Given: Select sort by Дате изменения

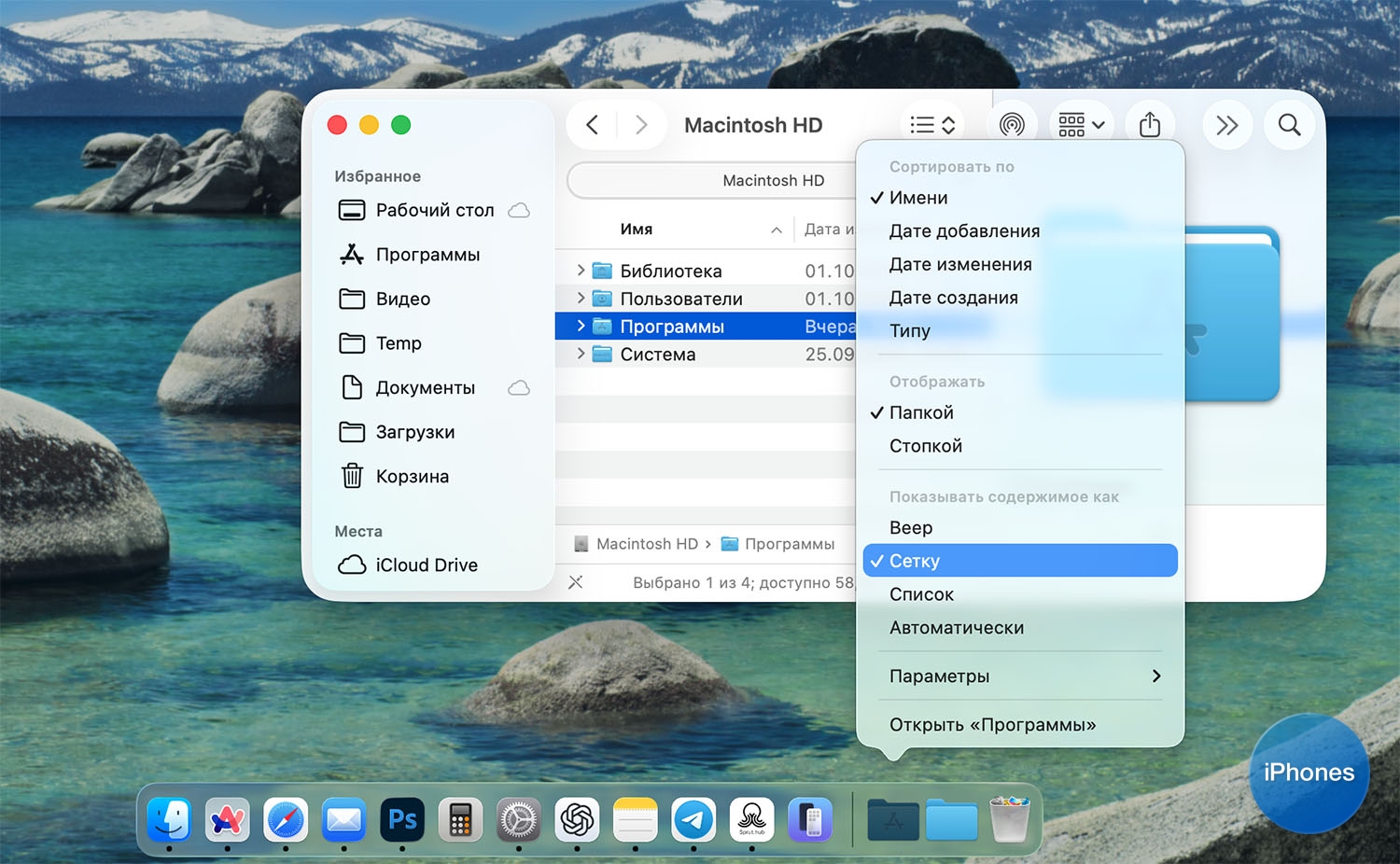Looking at the screenshot, I should 960,265.
